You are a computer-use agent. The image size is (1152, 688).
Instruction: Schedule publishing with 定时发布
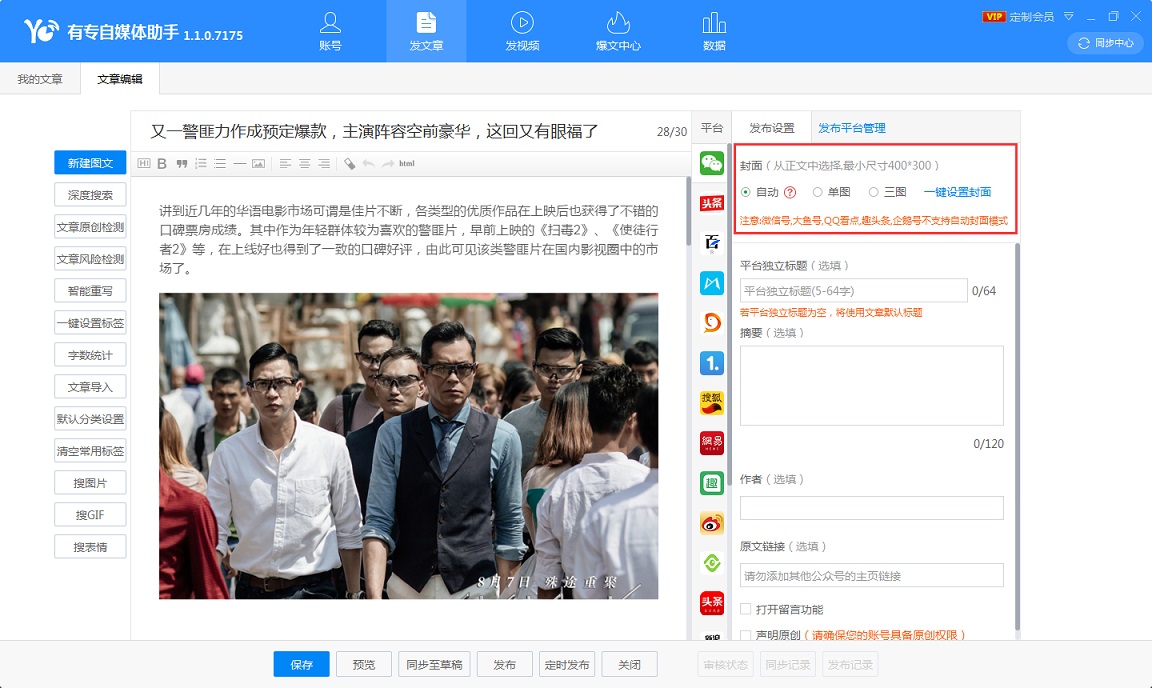click(x=566, y=664)
